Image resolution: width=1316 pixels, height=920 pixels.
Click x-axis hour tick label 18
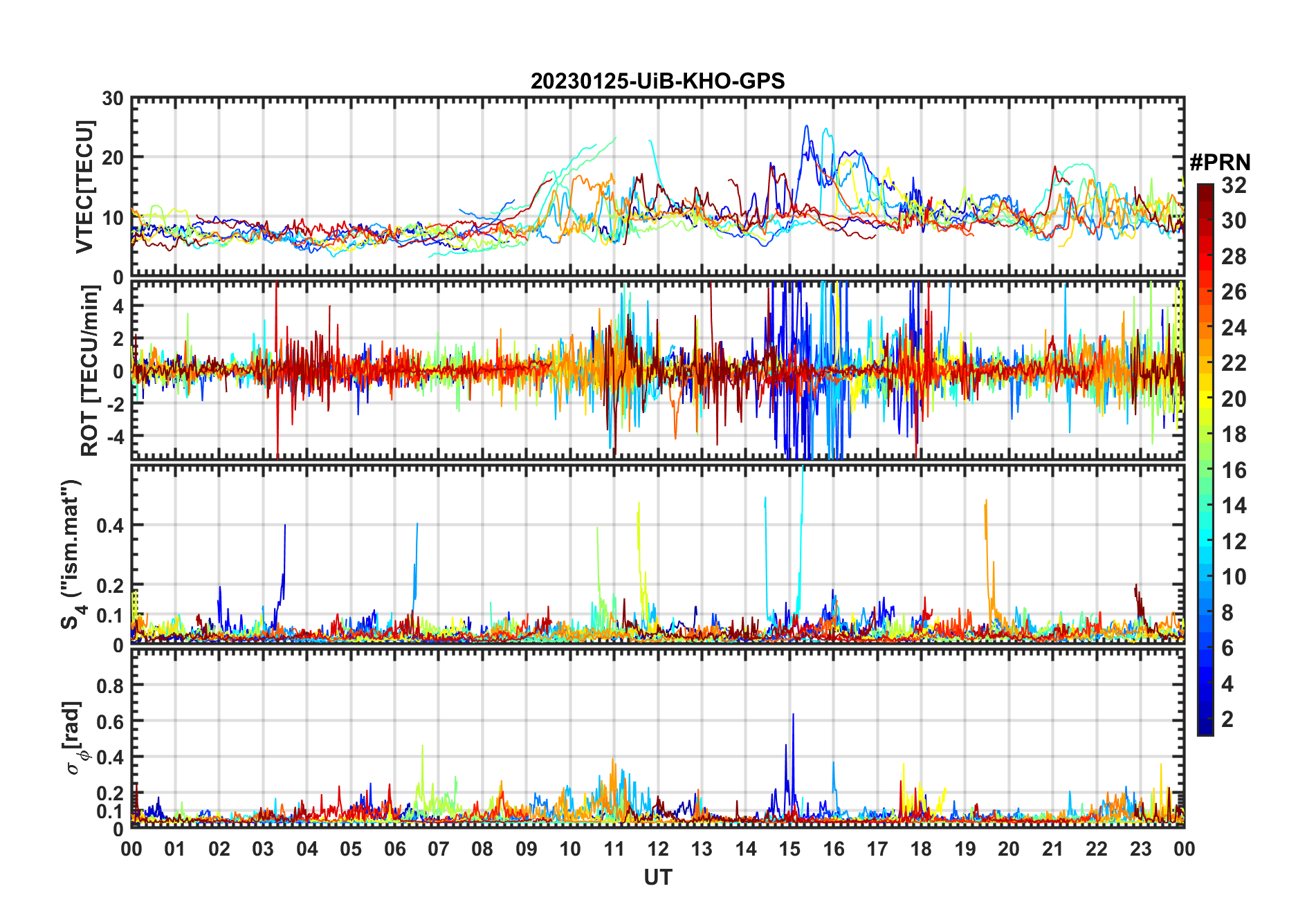coord(921,849)
